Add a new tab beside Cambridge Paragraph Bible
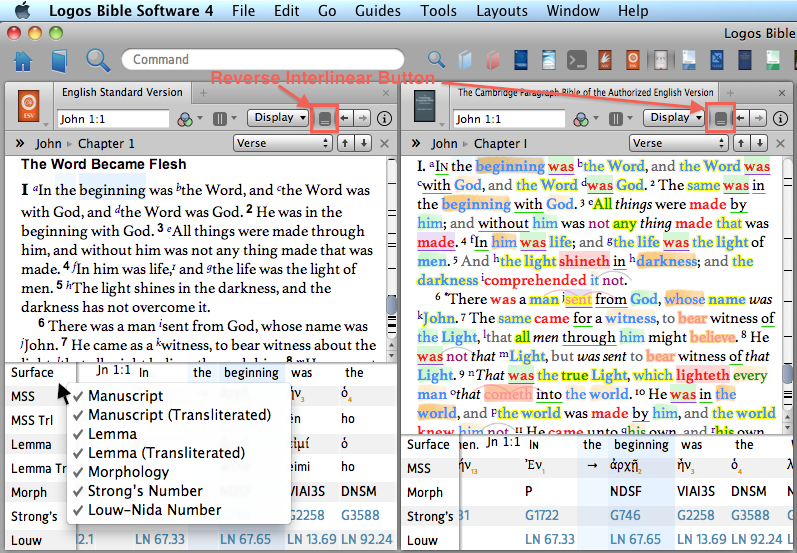The width and height of the screenshot is (797, 553). [x=730, y=93]
